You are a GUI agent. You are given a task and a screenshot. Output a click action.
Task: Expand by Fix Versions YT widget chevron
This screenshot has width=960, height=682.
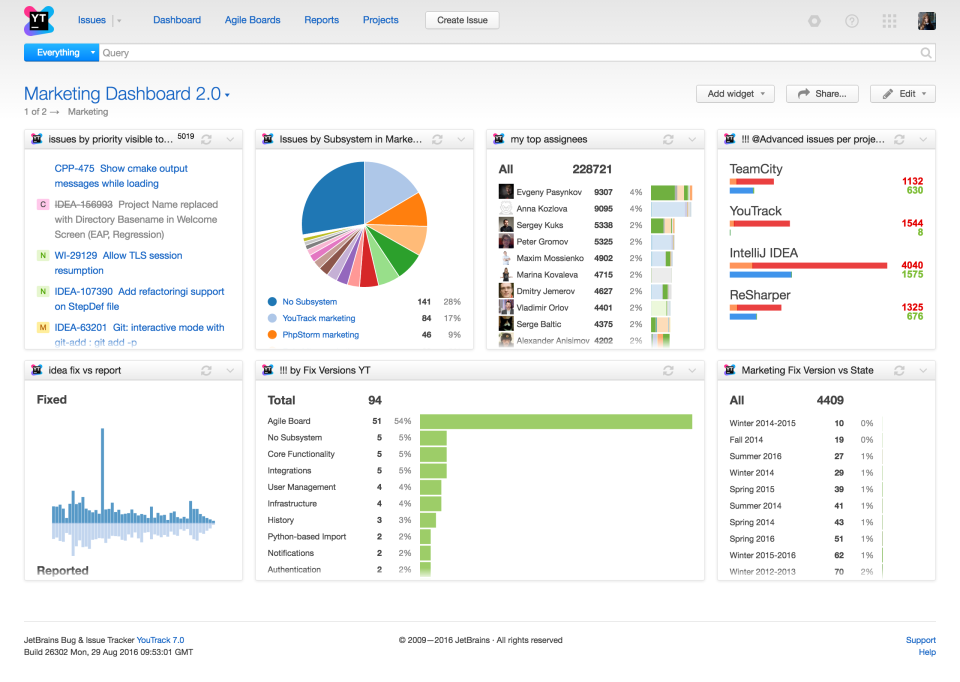(692, 370)
